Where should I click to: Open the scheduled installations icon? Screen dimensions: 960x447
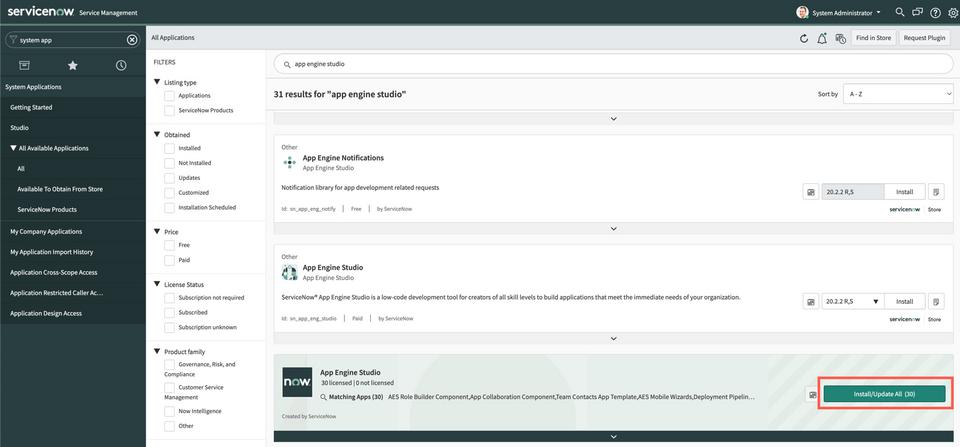point(840,38)
